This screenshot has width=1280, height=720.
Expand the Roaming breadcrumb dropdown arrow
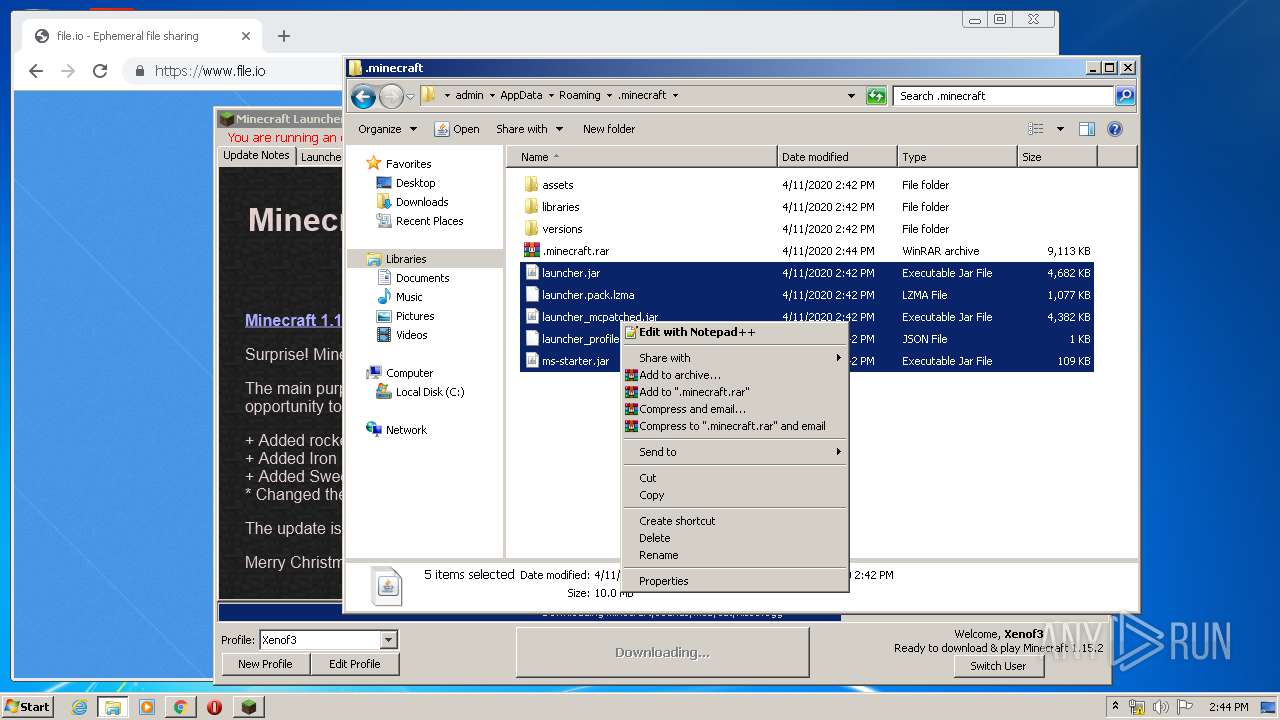pos(609,96)
